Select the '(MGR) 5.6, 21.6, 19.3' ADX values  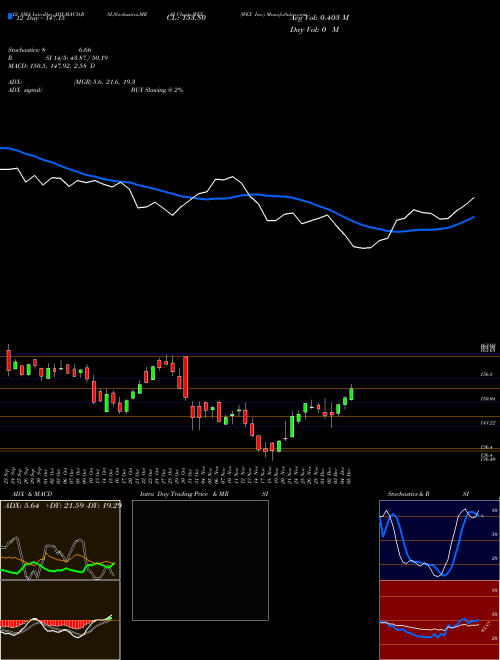(104, 82)
